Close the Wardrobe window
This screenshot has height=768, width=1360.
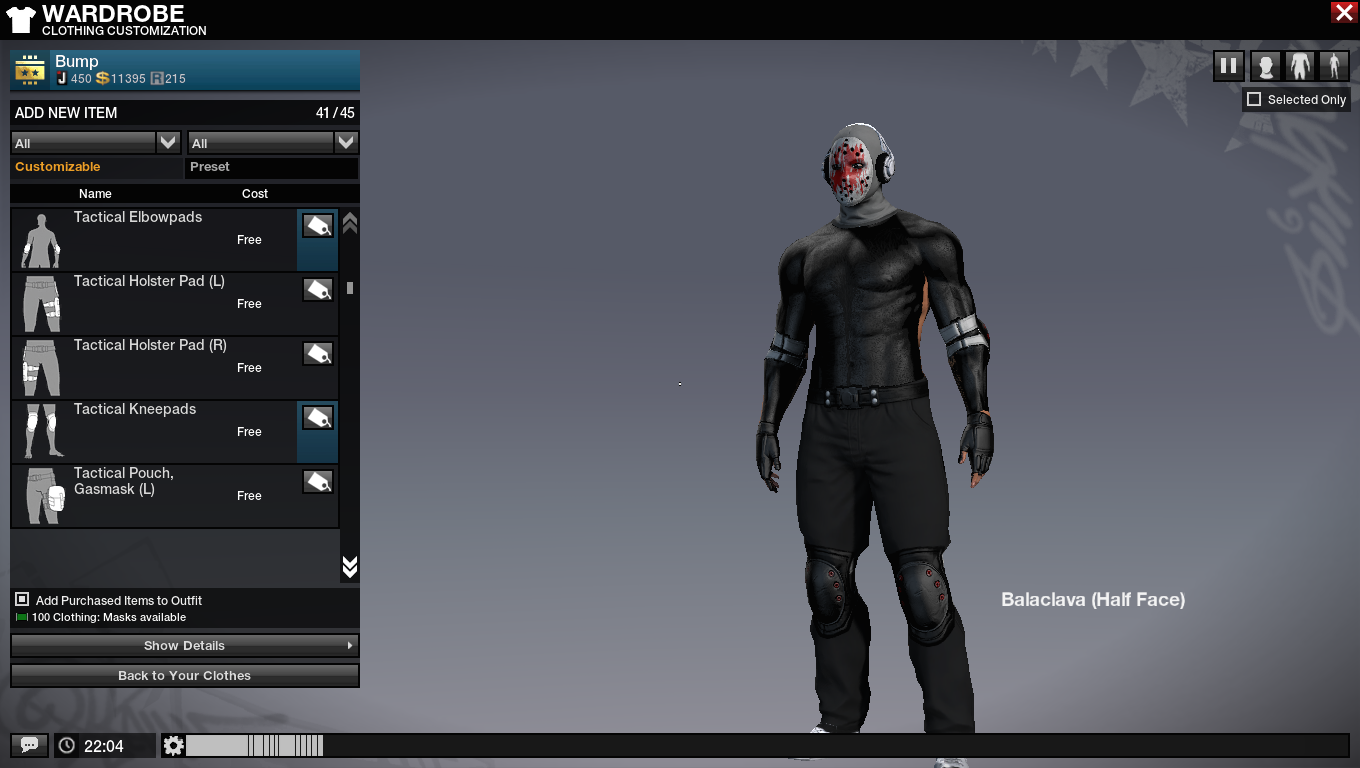pyautogui.click(x=1344, y=12)
